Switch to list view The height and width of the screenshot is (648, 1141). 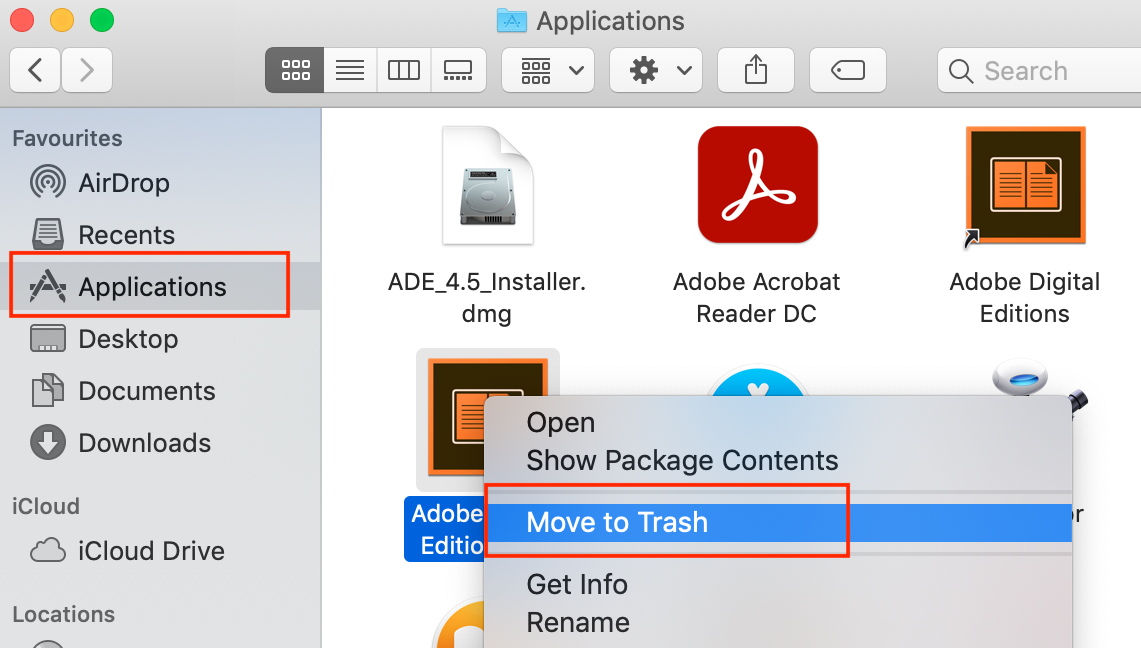coord(350,71)
